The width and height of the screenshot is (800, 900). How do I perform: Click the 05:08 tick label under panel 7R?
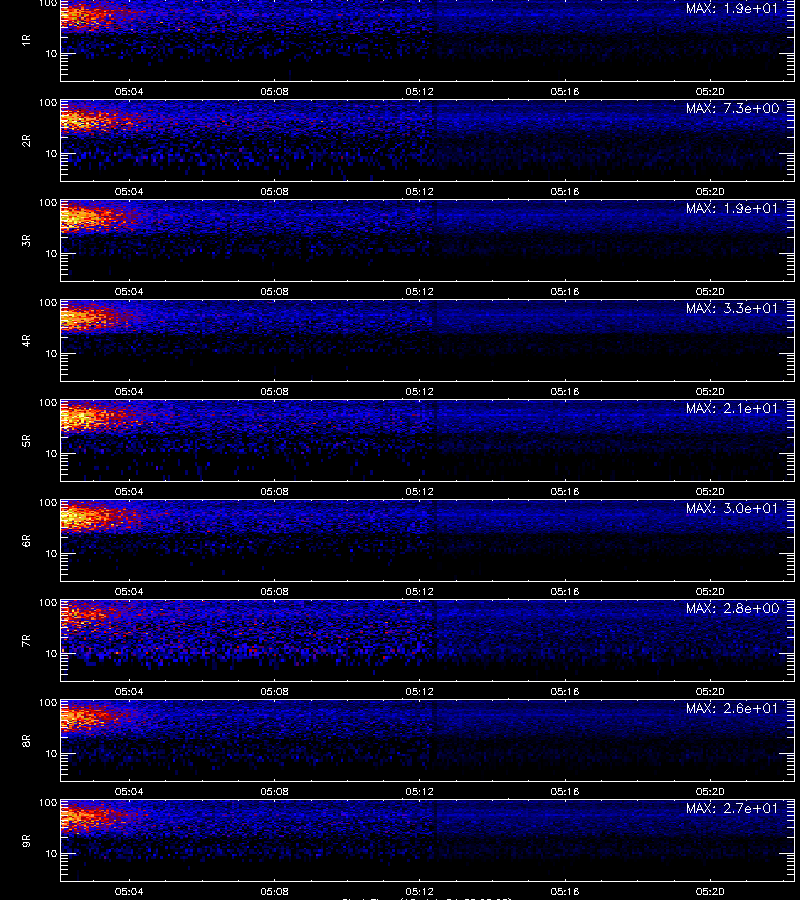click(x=274, y=691)
